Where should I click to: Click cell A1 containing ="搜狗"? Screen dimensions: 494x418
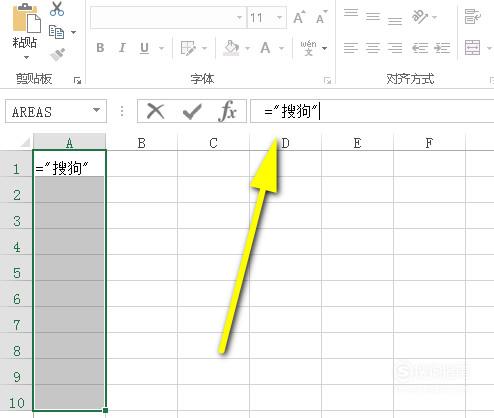click(x=69, y=163)
